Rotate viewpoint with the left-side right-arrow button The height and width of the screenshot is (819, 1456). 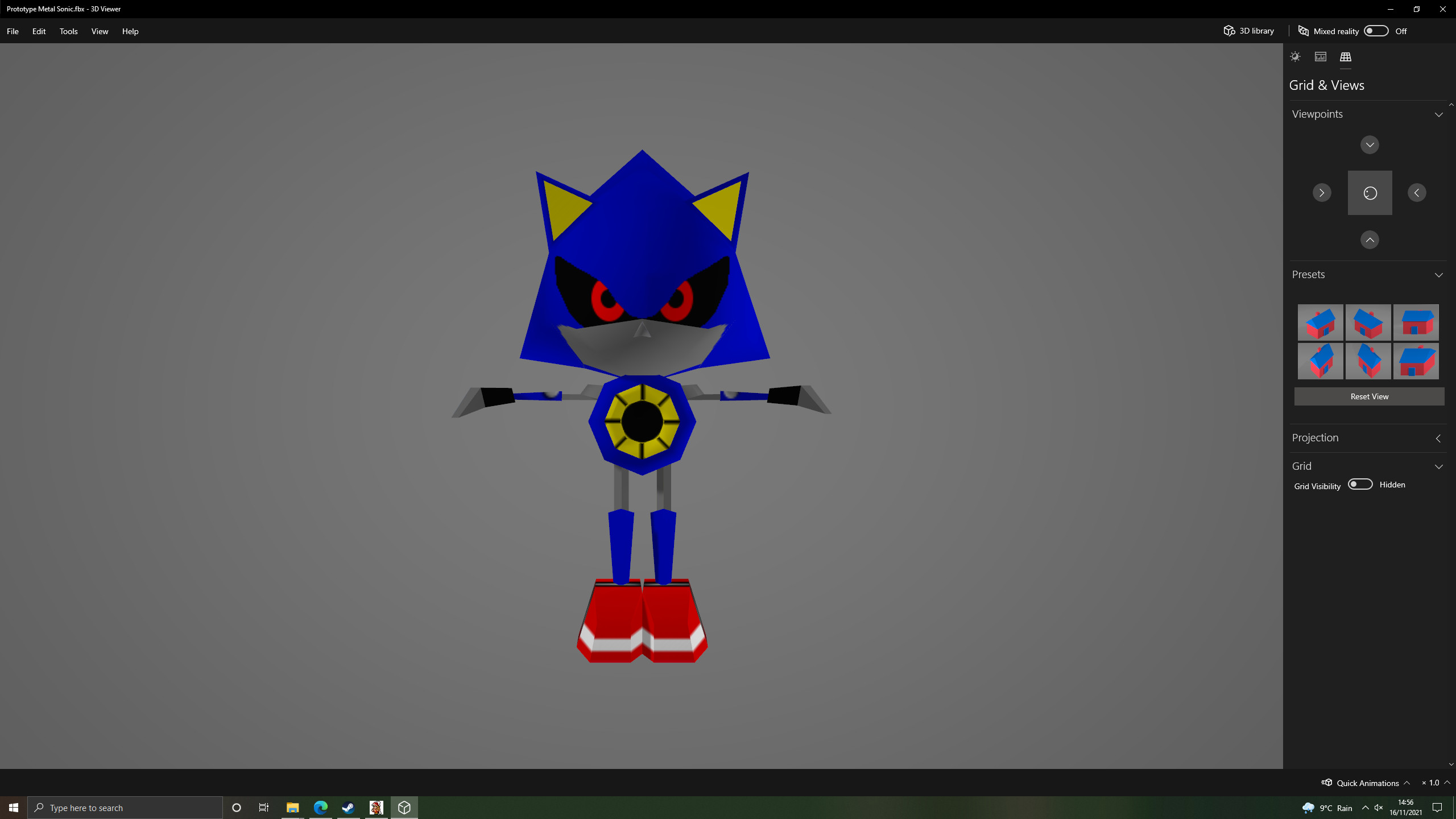[1322, 193]
